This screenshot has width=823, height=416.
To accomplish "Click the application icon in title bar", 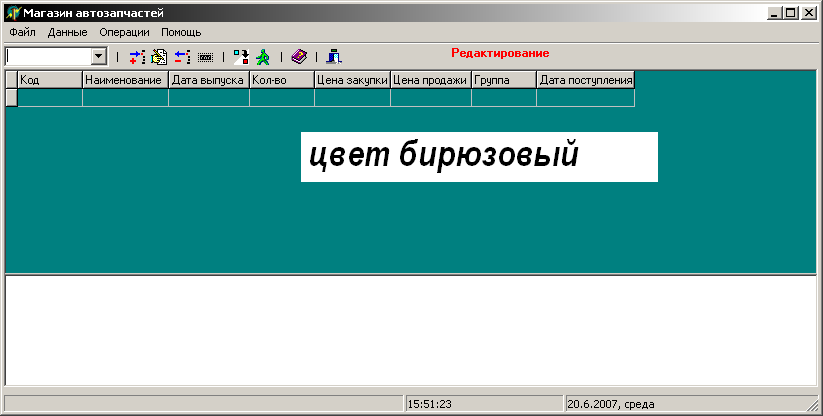I will tap(13, 13).
